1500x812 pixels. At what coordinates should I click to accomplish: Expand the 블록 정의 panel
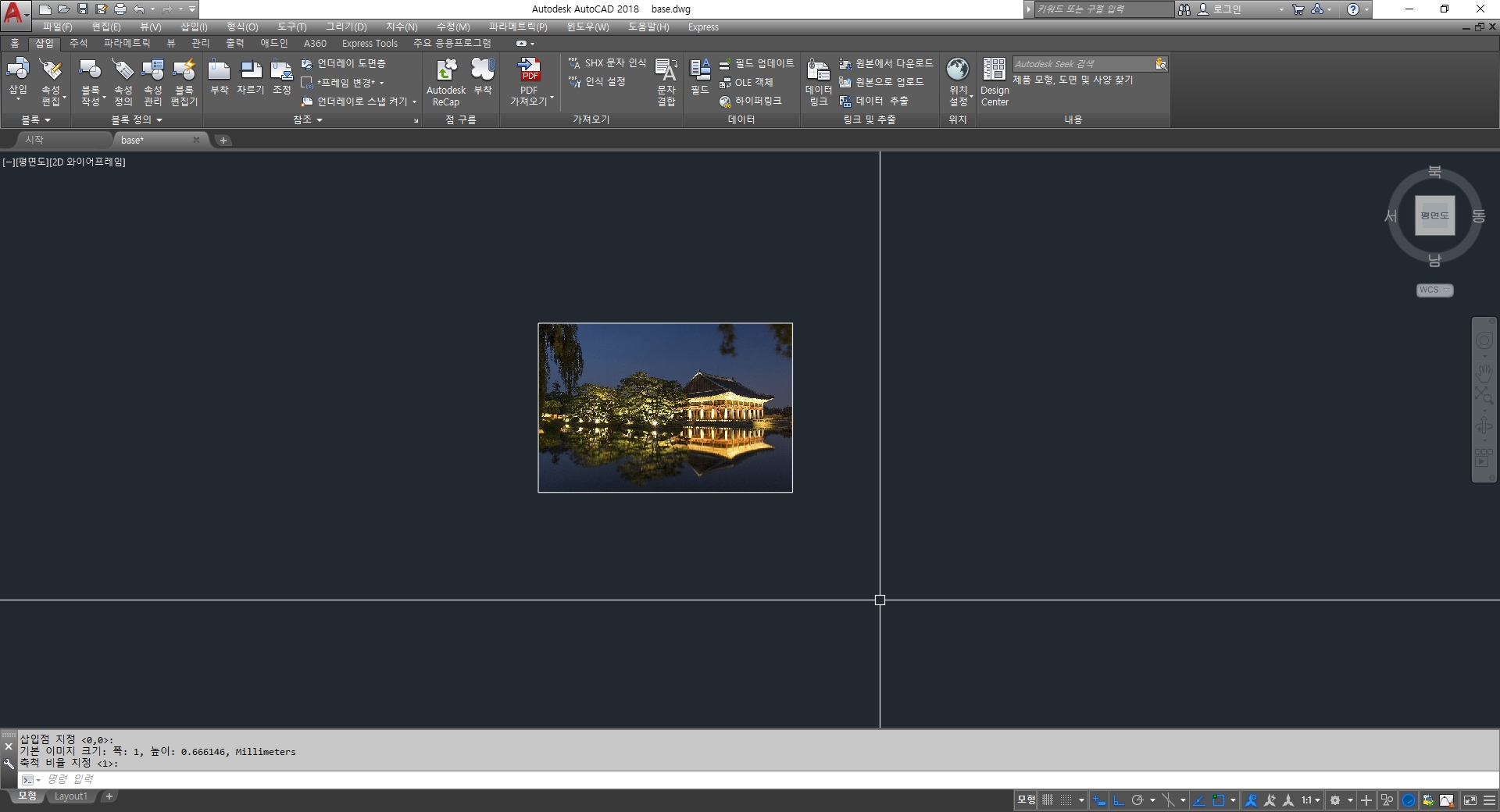[137, 119]
